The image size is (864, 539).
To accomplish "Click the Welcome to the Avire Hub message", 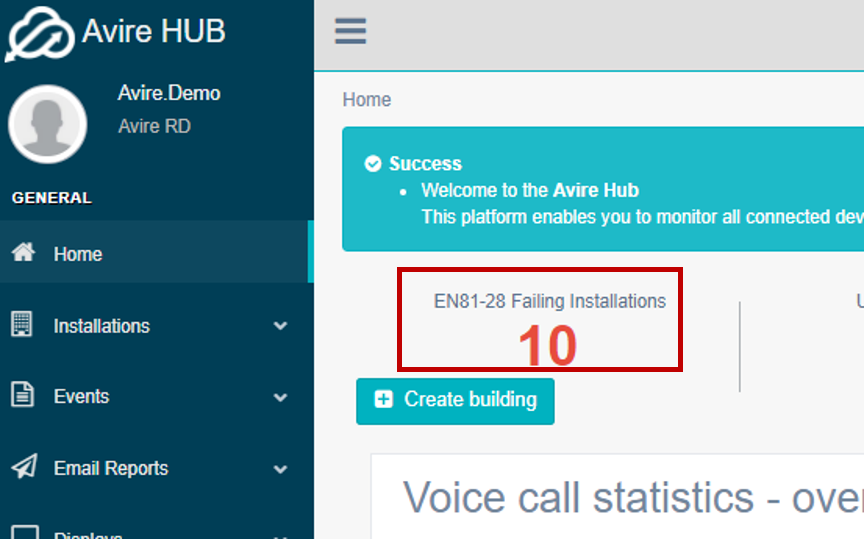I will (x=530, y=190).
